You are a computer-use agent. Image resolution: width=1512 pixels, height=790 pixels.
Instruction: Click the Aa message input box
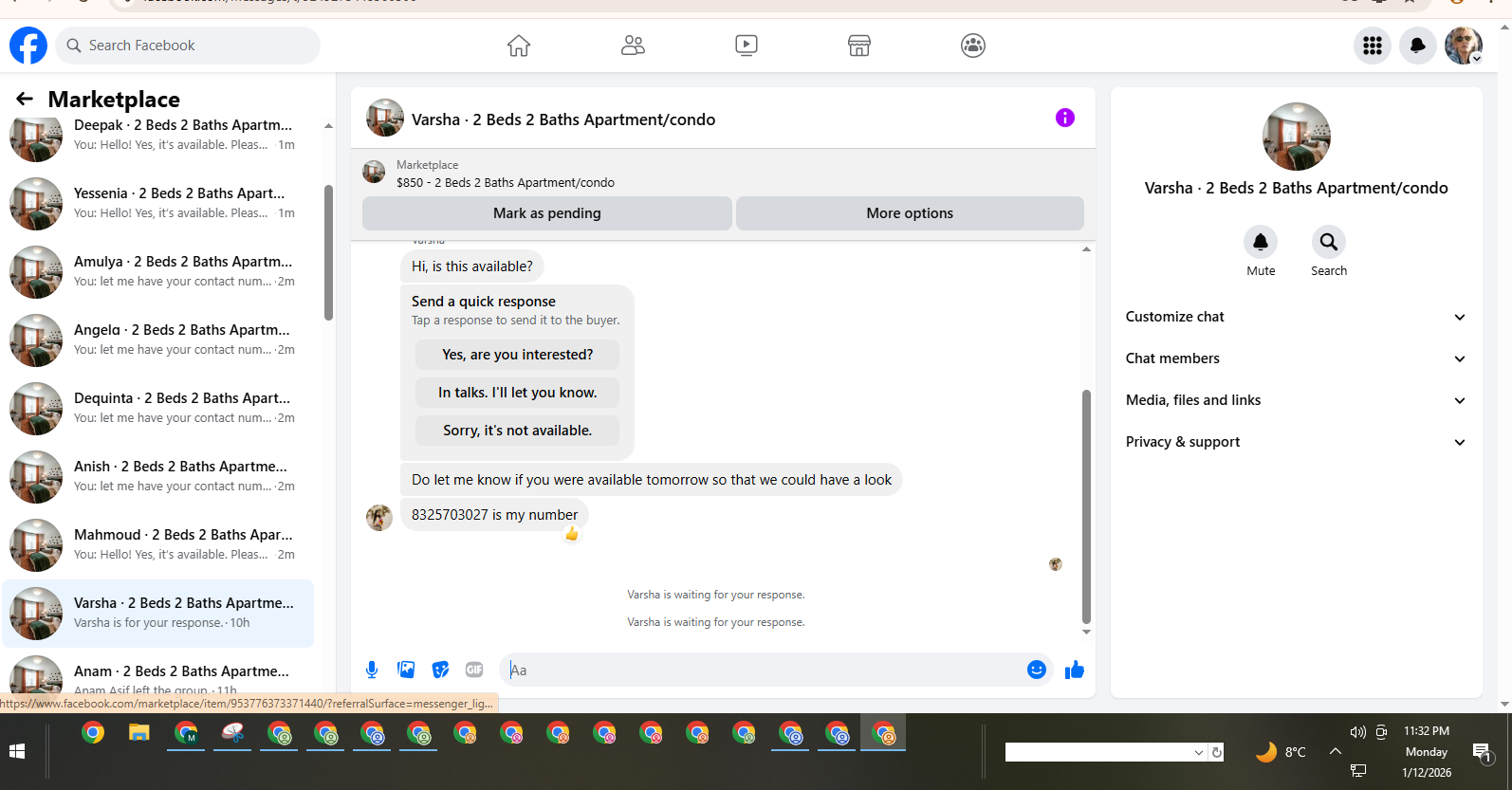(764, 670)
